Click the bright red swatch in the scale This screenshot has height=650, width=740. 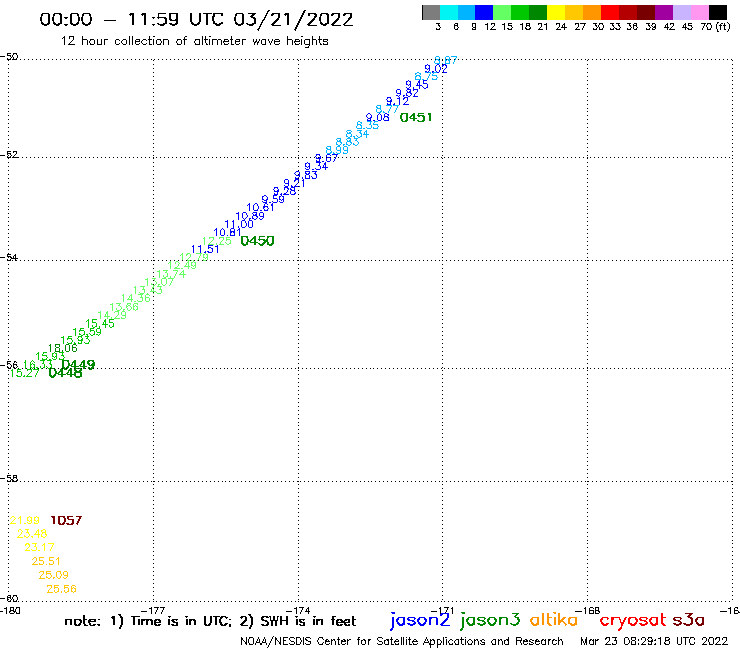click(x=610, y=12)
